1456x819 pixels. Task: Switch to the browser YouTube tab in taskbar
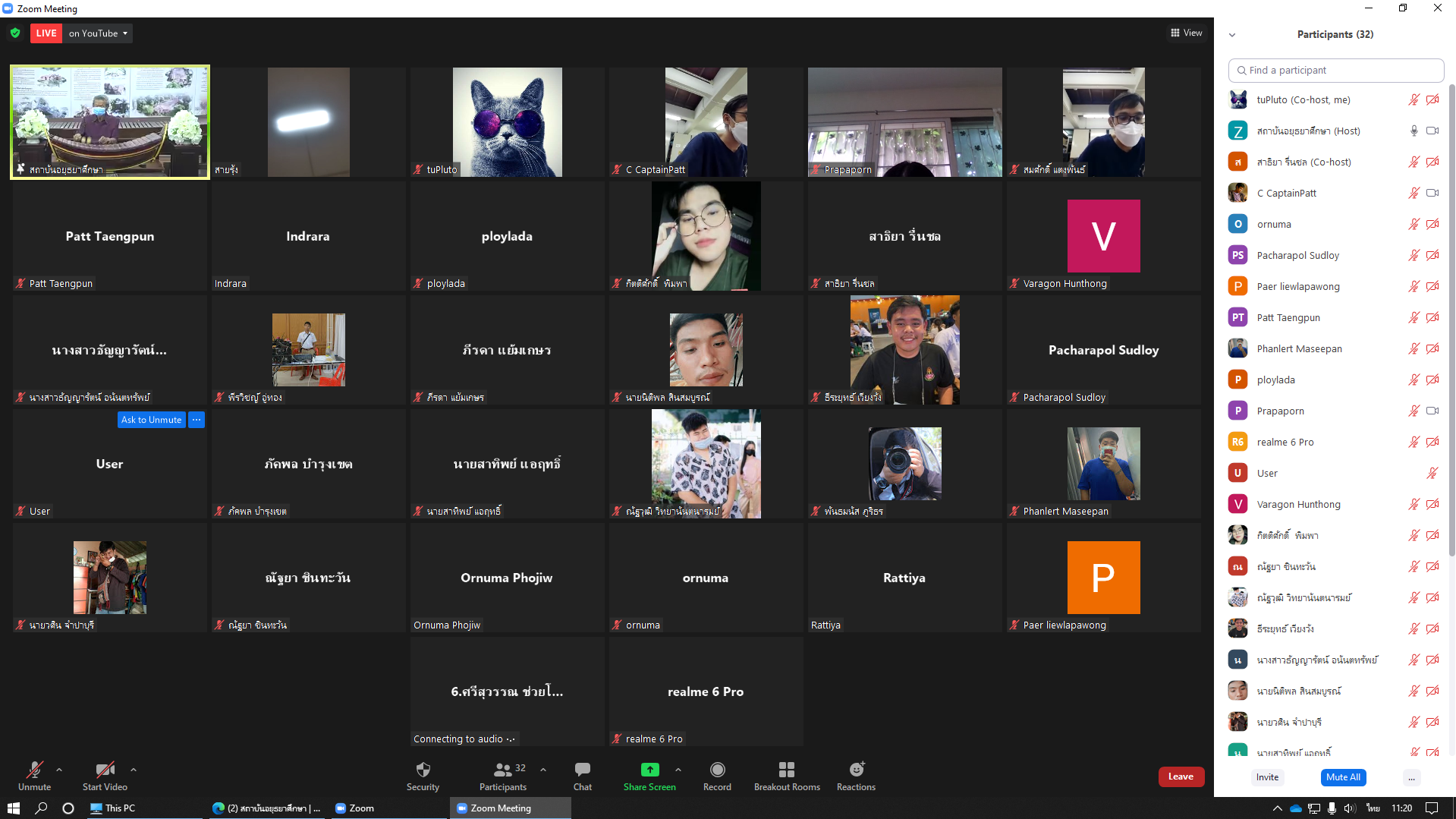click(267, 808)
